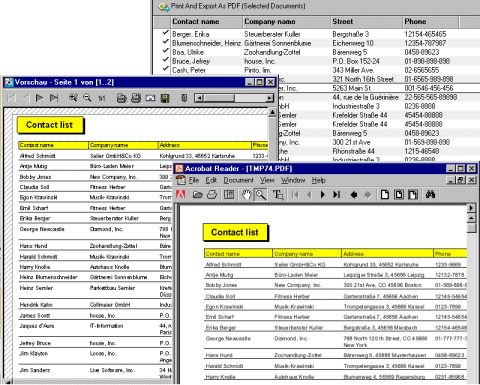Image resolution: width=480 pixels, height=385 pixels.
Task: Open right-pointing arrow menu above Acrobat scrollbar
Action: pyautogui.click(x=471, y=208)
